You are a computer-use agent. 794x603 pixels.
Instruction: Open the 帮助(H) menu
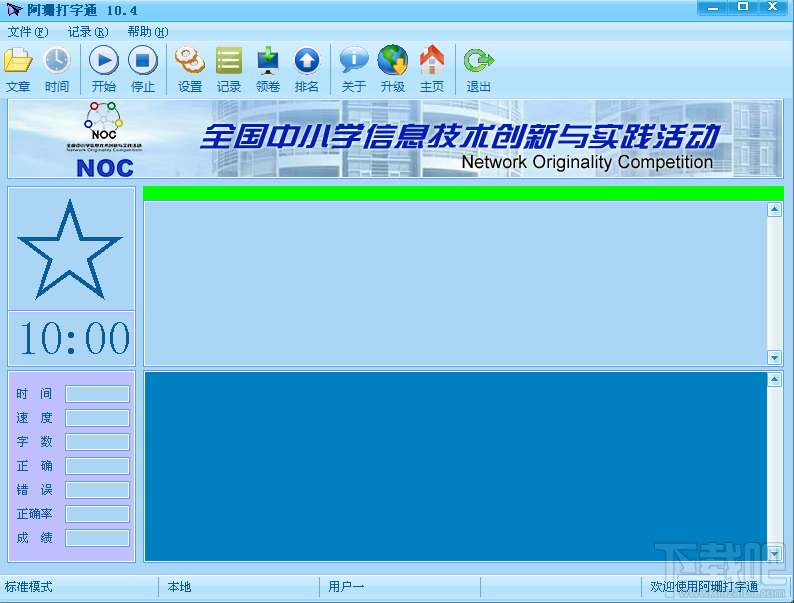(x=148, y=32)
